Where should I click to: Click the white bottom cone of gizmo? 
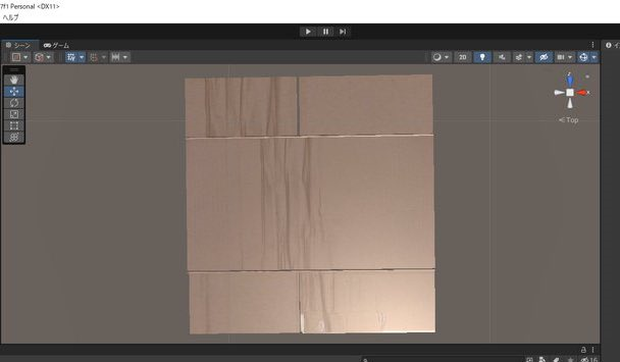pyautogui.click(x=570, y=104)
